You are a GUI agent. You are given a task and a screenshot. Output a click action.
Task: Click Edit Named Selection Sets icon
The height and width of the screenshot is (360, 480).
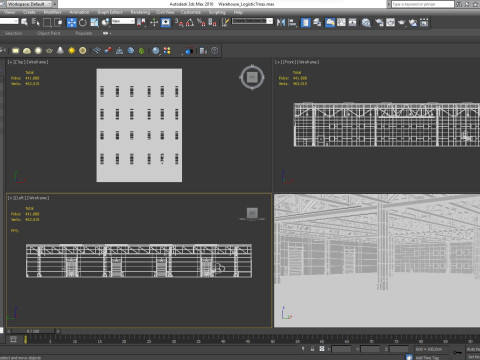225,22
